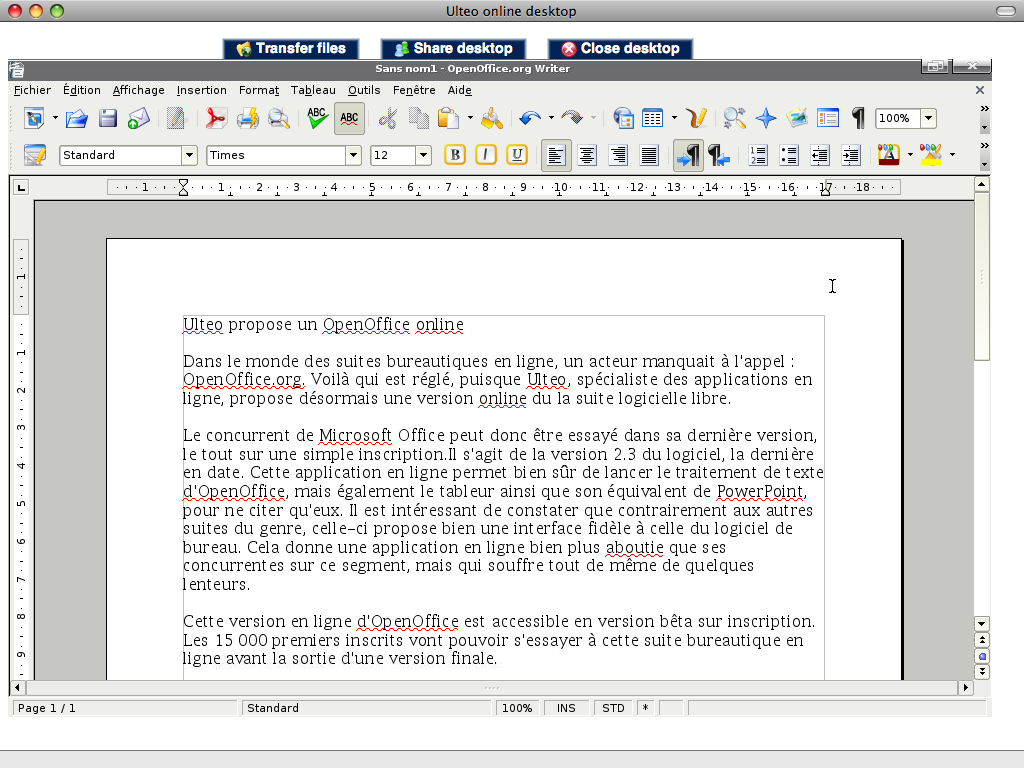
Task: Export directly as PDF icon
Action: point(215,118)
